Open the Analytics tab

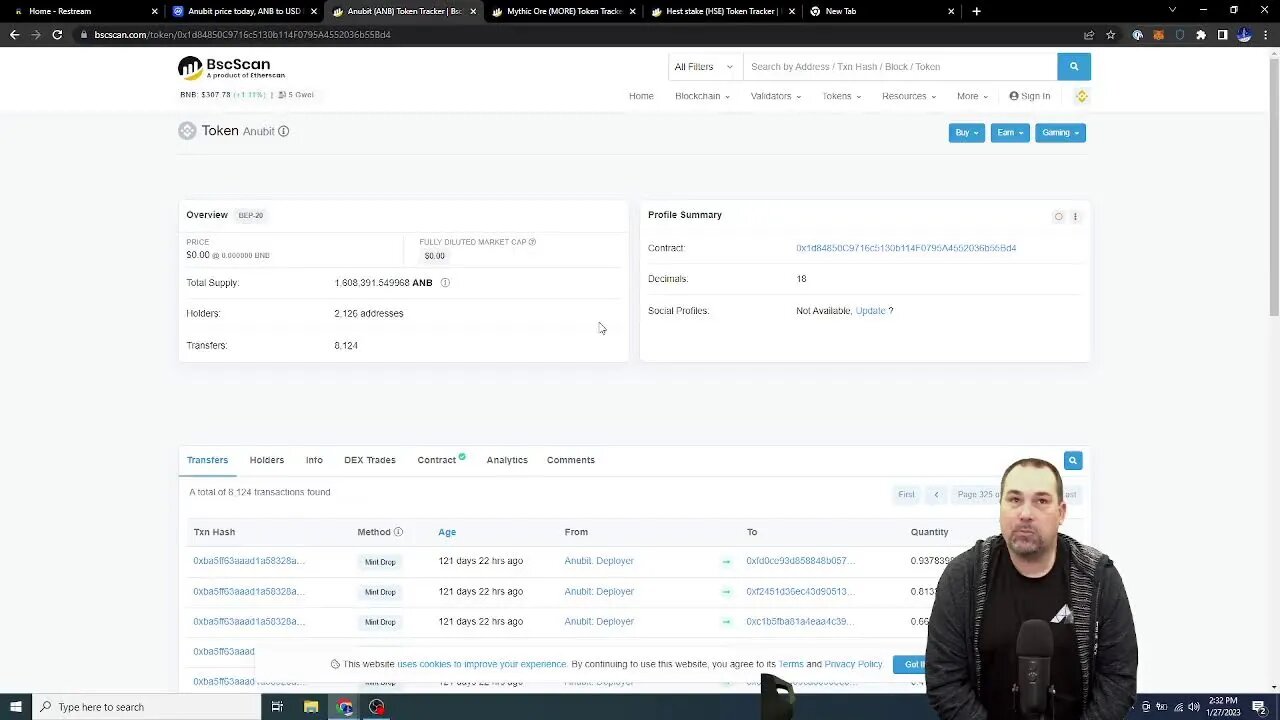point(507,460)
